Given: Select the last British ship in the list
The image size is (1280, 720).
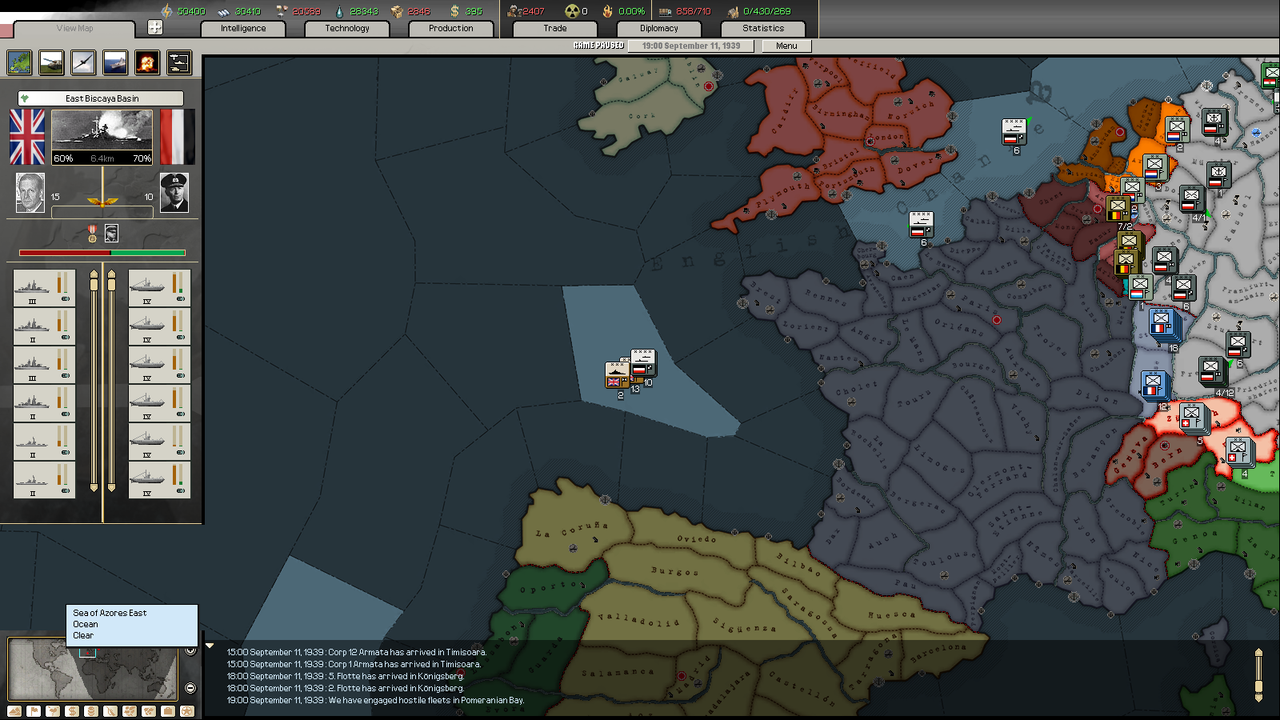Looking at the screenshot, I should [44, 480].
